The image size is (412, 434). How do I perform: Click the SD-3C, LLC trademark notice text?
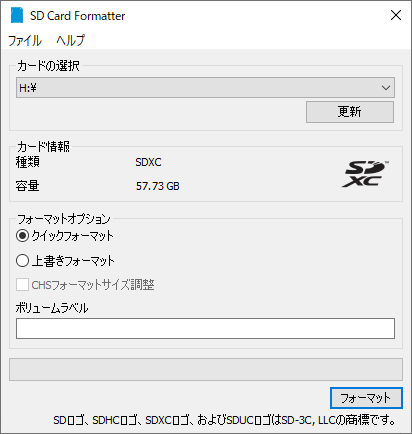pos(224,420)
